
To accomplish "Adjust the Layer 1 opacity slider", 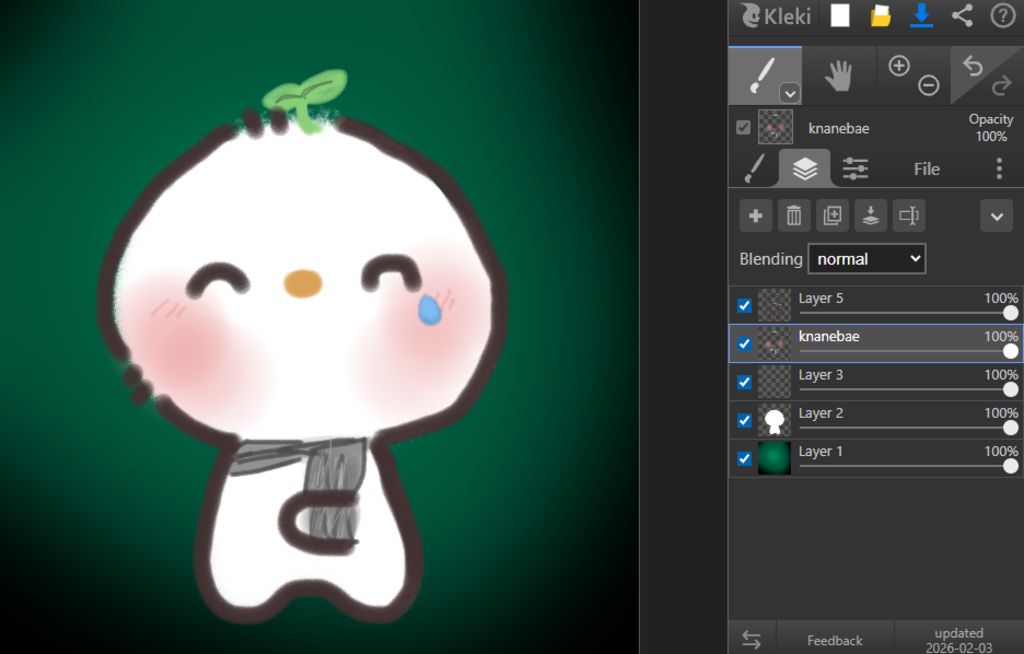I will coord(908,466).
